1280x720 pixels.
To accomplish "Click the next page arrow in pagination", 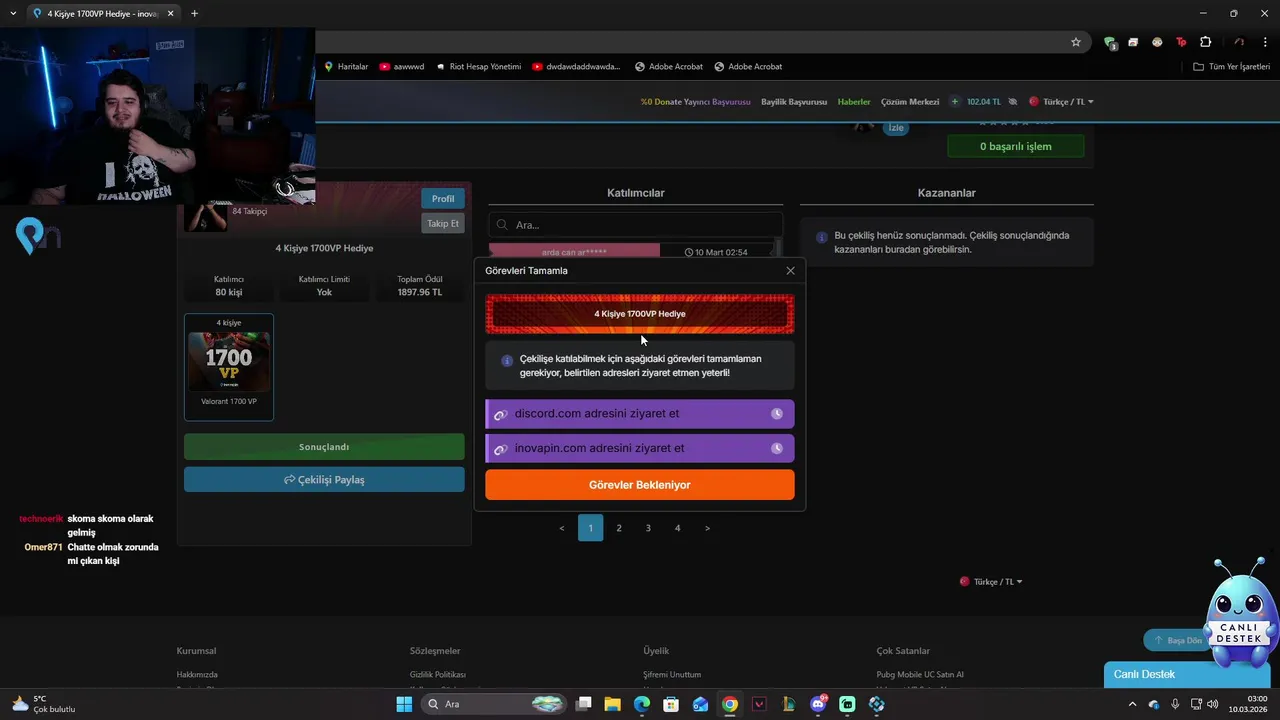I will tap(707, 528).
